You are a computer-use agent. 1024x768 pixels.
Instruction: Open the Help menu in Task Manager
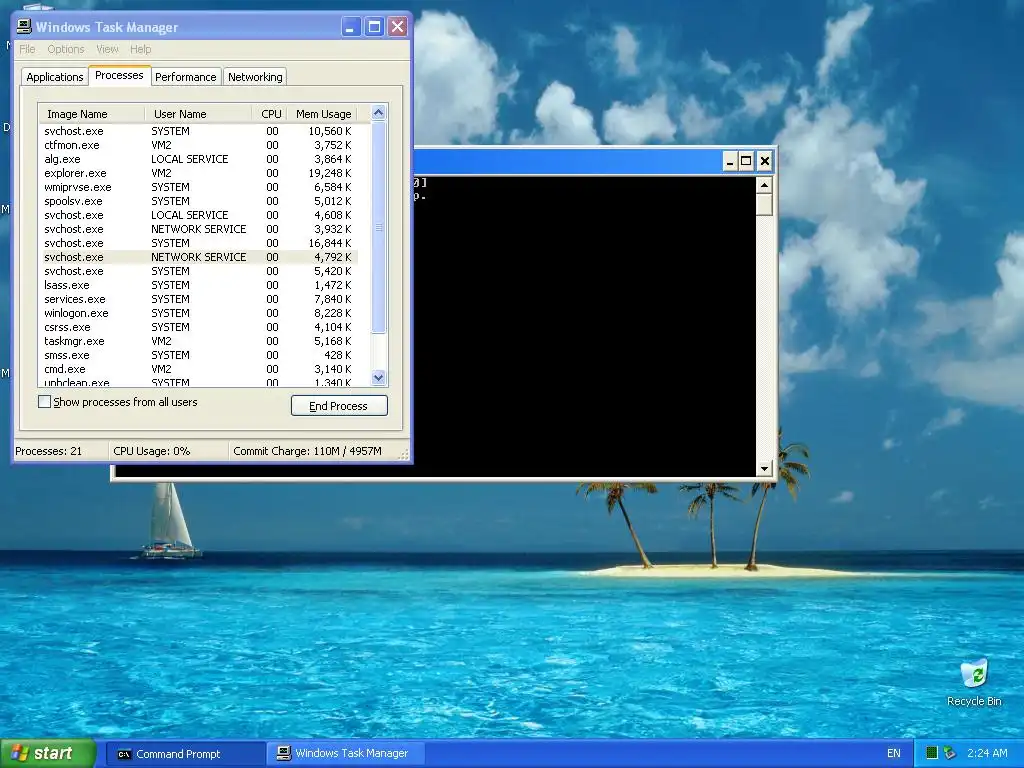click(x=140, y=49)
